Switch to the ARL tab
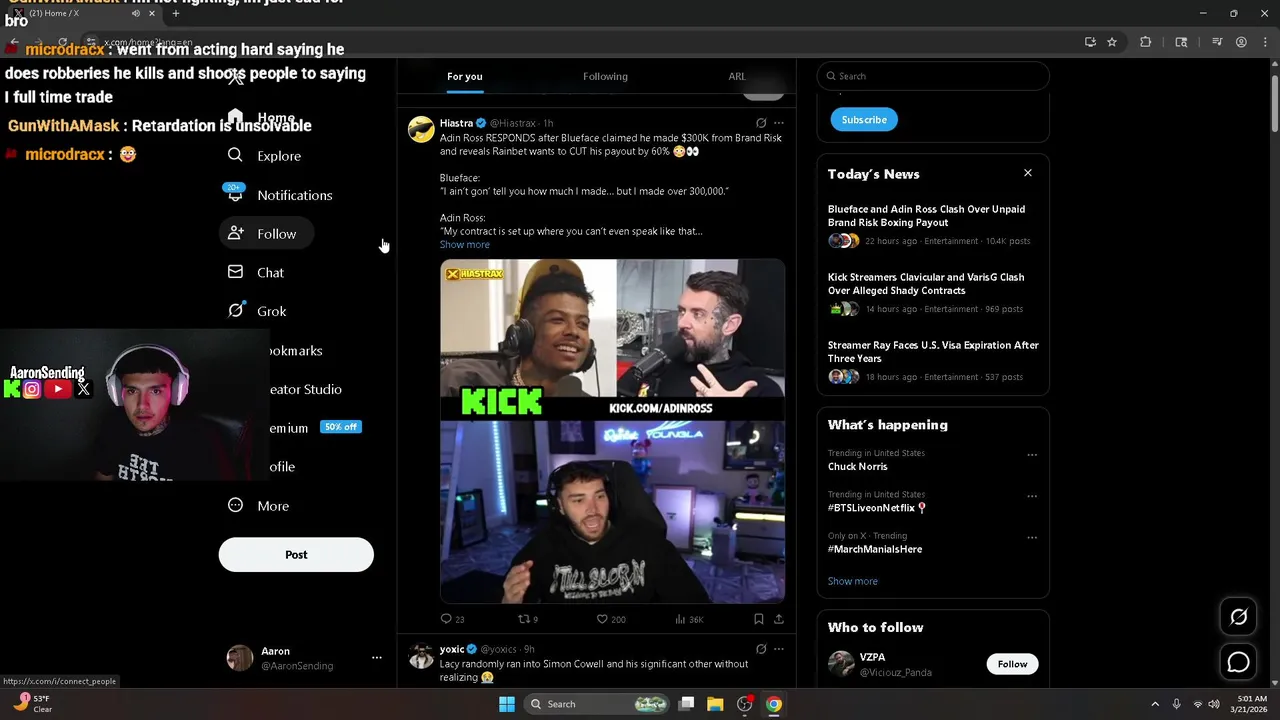Screen dimensions: 1280x720 (737, 77)
